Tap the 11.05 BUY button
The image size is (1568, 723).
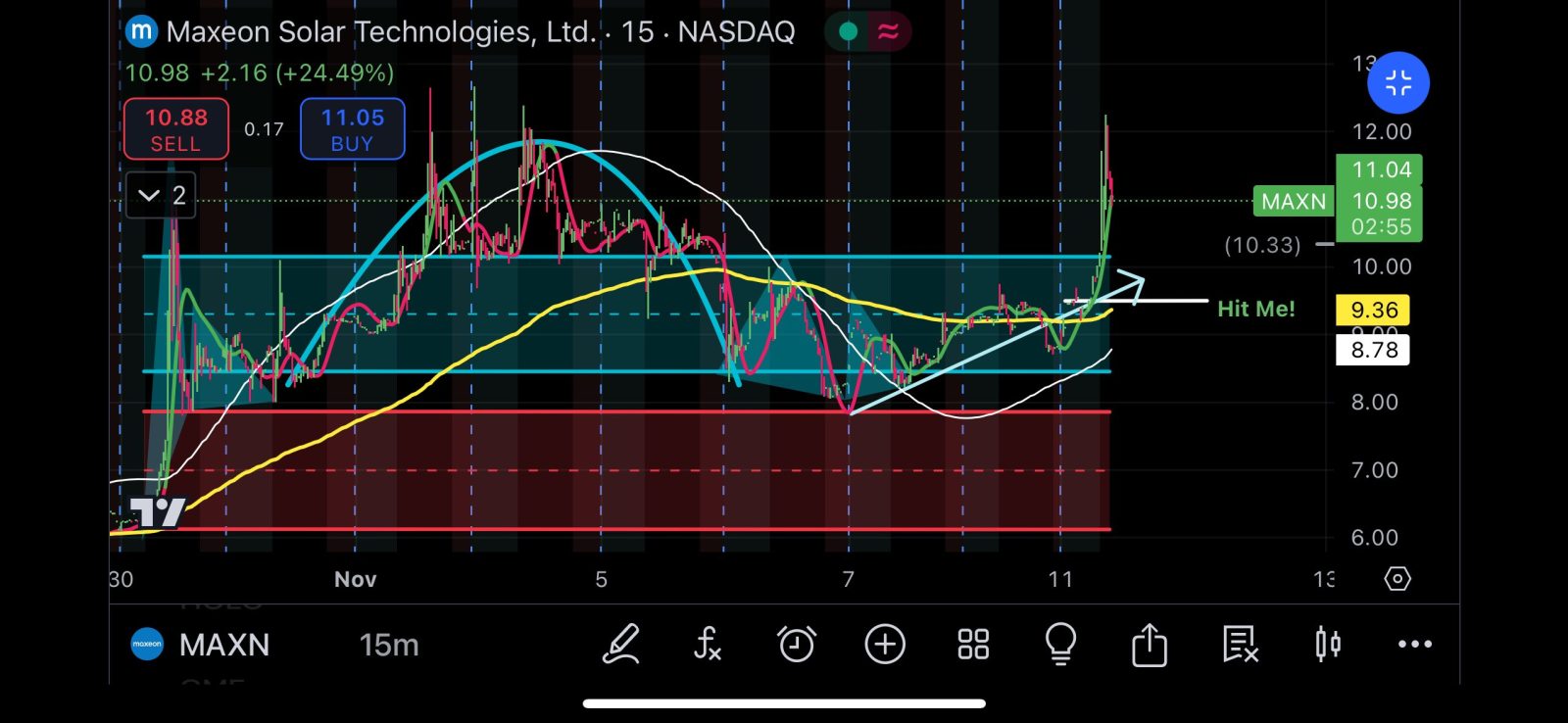tap(353, 129)
